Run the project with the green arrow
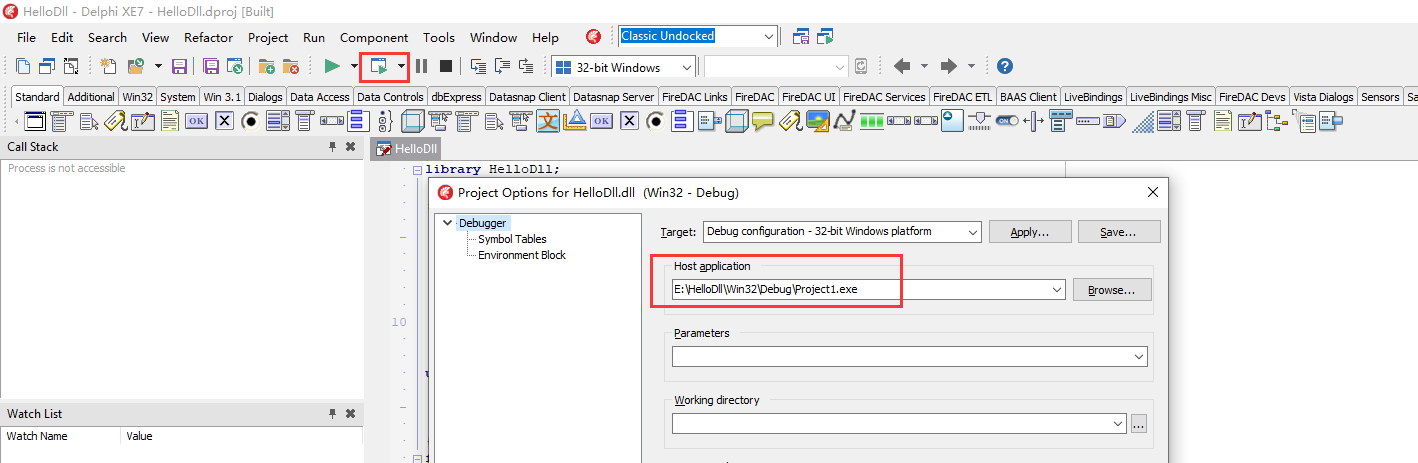Image resolution: width=1418 pixels, height=463 pixels. point(332,66)
